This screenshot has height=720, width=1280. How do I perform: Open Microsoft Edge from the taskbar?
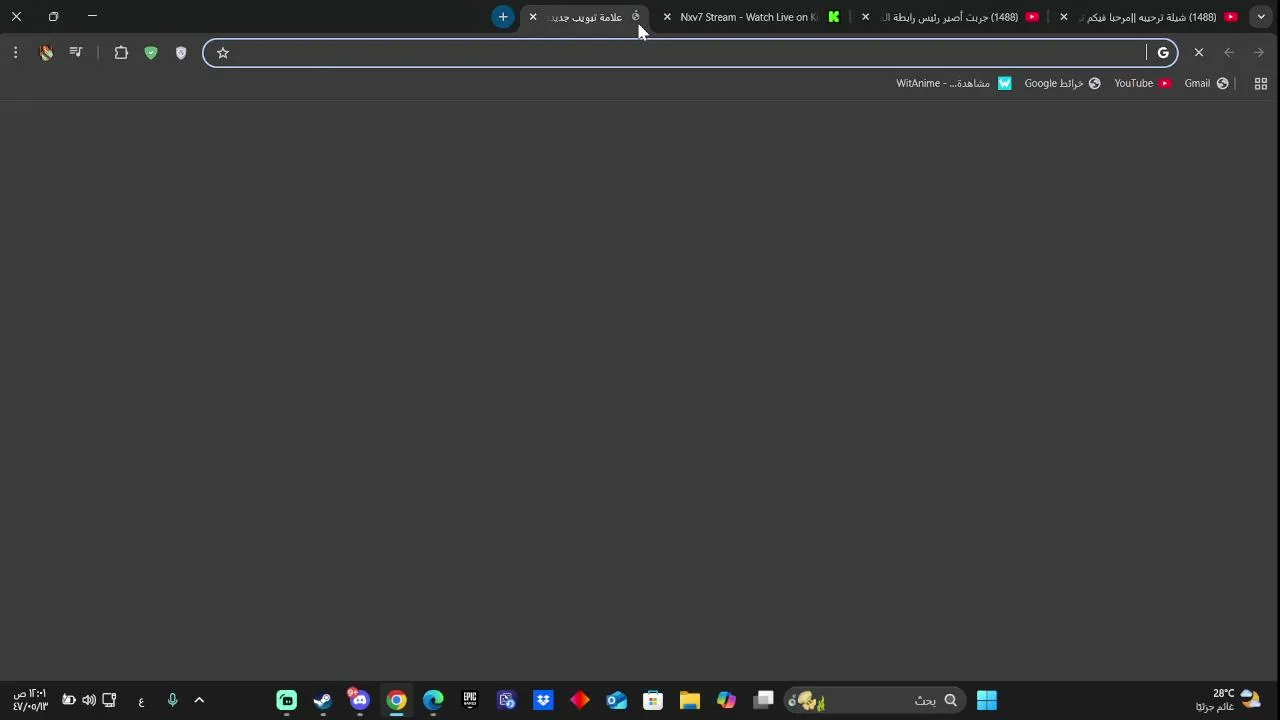(x=433, y=700)
